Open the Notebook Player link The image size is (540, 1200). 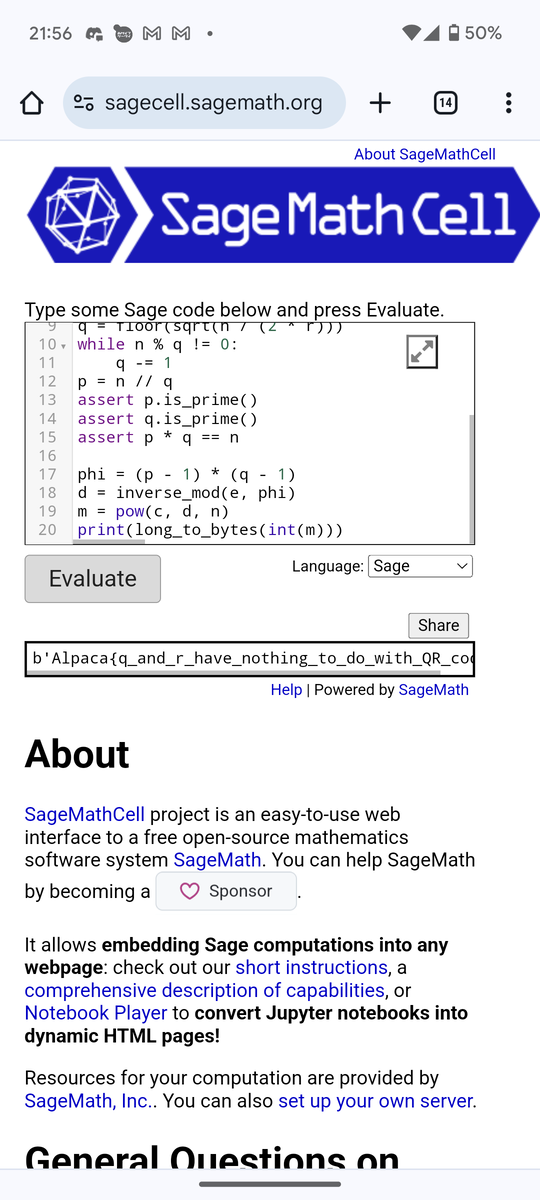coord(96,1013)
